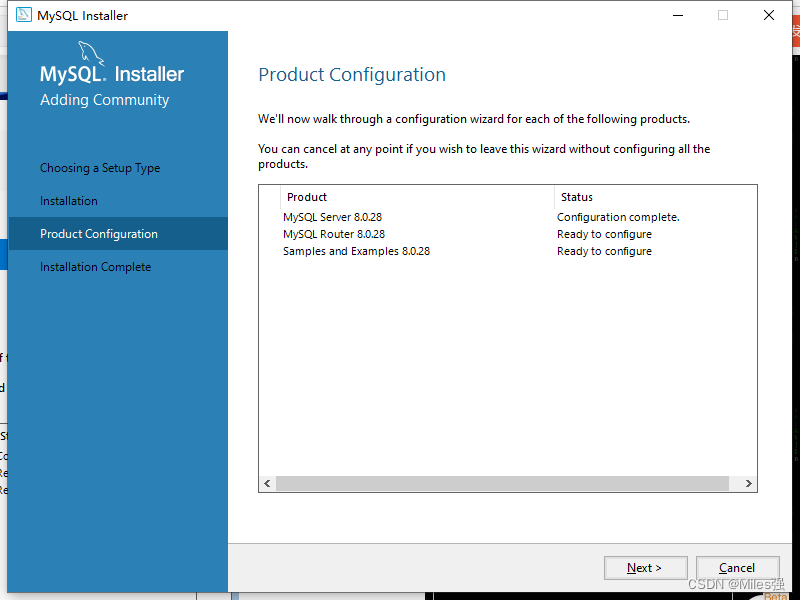
Task: Select the MySQL Server 8.0.28 row
Action: click(x=508, y=217)
